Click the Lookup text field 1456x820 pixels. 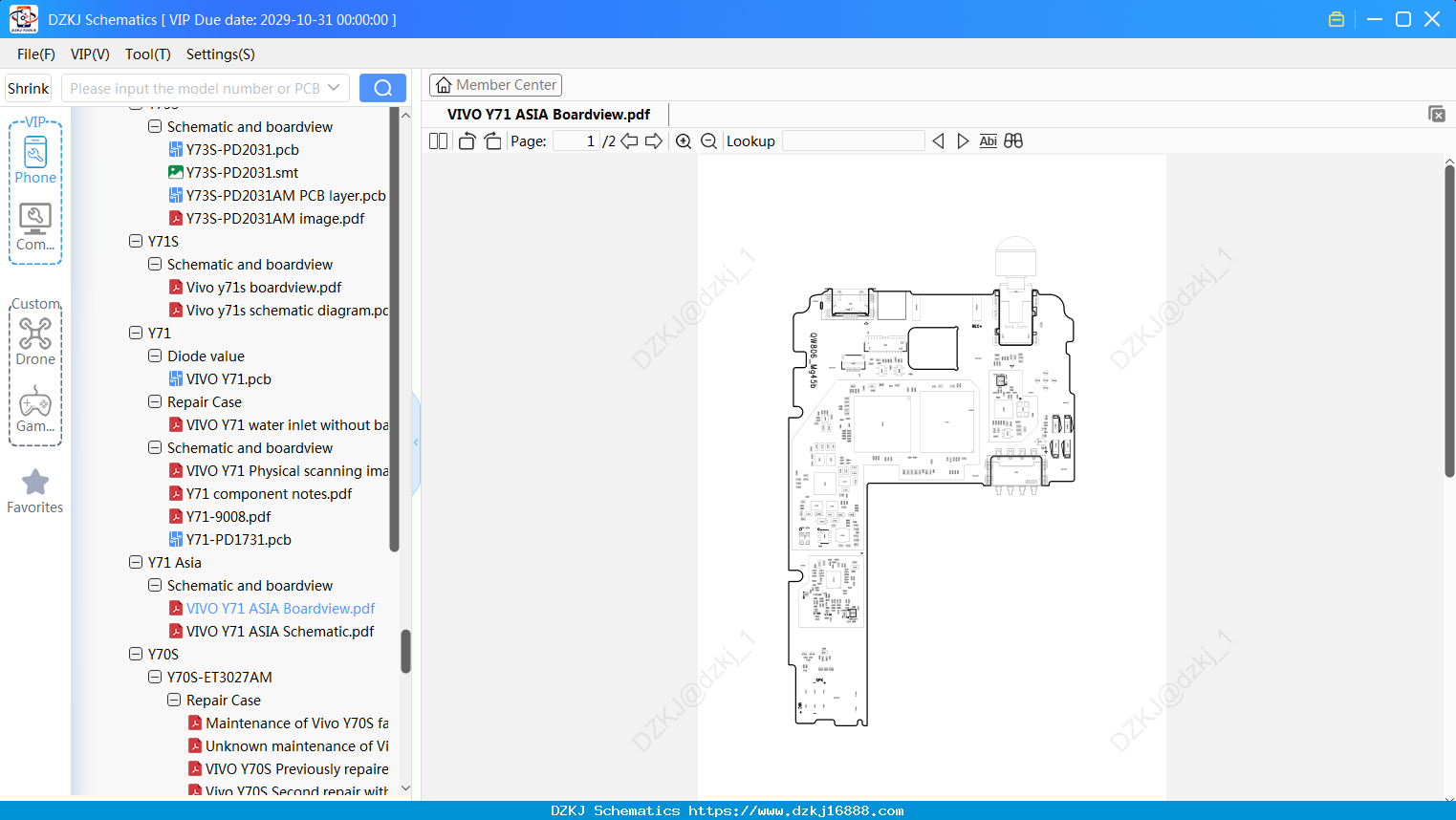tap(854, 141)
